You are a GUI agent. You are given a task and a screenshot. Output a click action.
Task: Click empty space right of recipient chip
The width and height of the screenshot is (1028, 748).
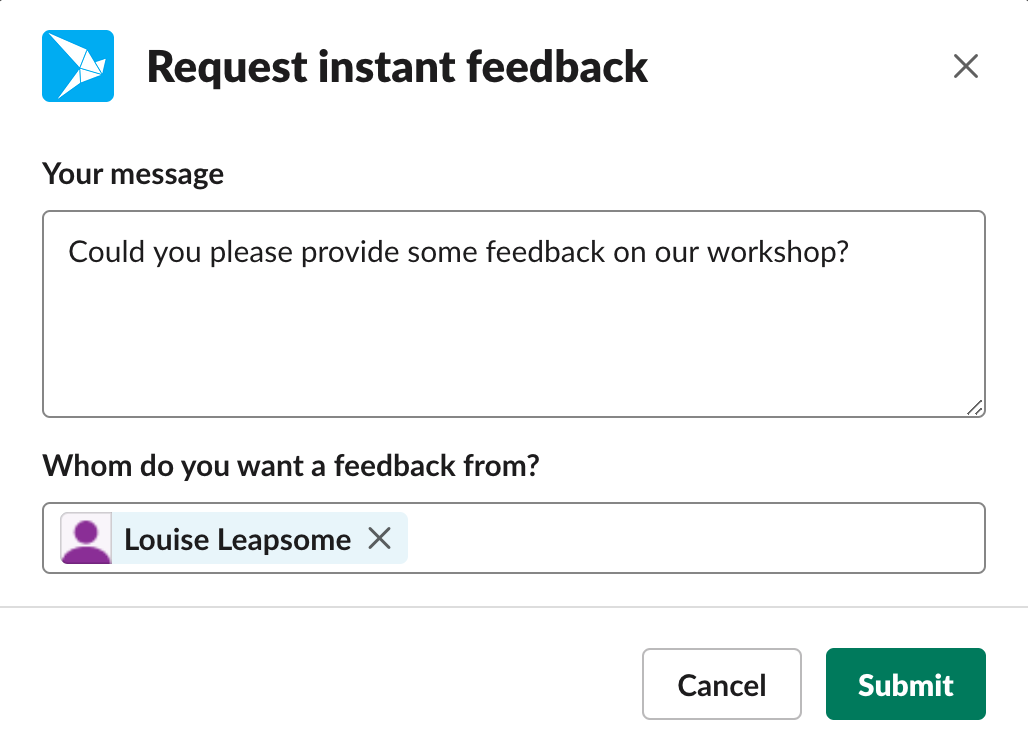[695, 538]
